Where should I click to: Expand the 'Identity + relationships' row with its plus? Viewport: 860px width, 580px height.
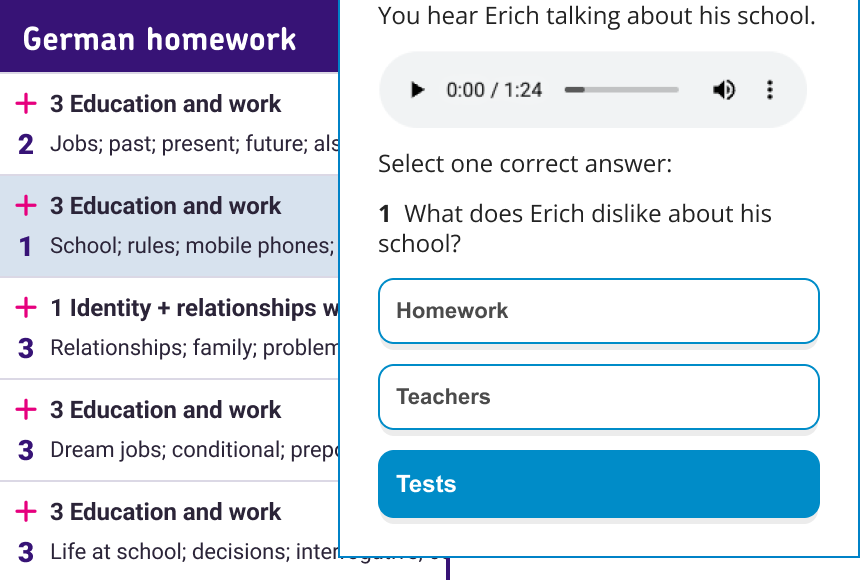point(27,308)
